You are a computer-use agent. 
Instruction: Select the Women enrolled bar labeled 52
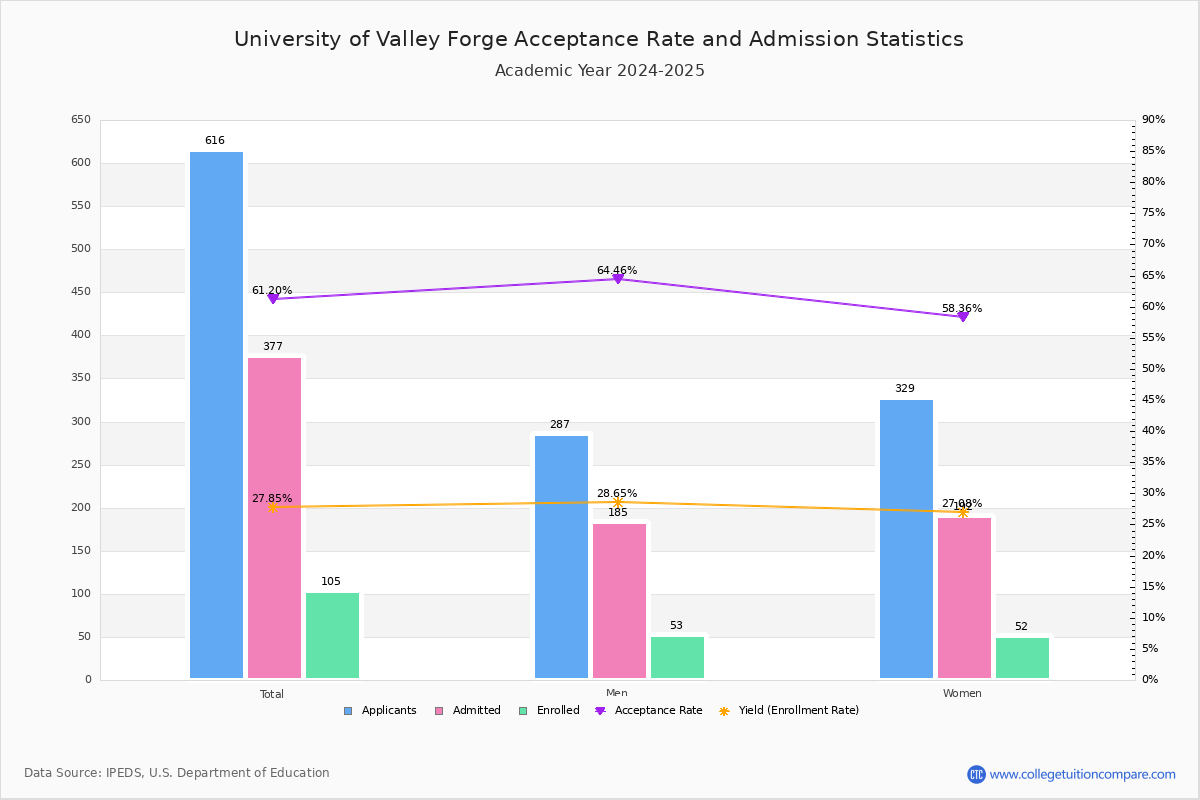(x=1022, y=658)
